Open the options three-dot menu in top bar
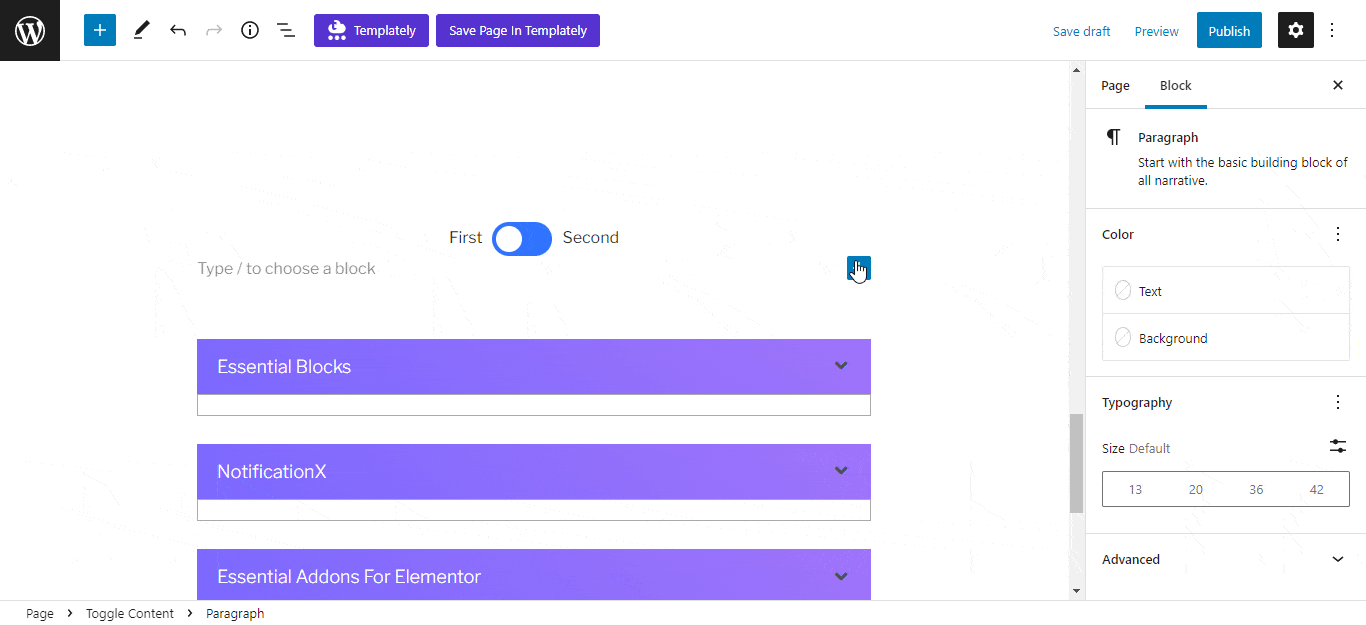1366x625 pixels. point(1332,30)
